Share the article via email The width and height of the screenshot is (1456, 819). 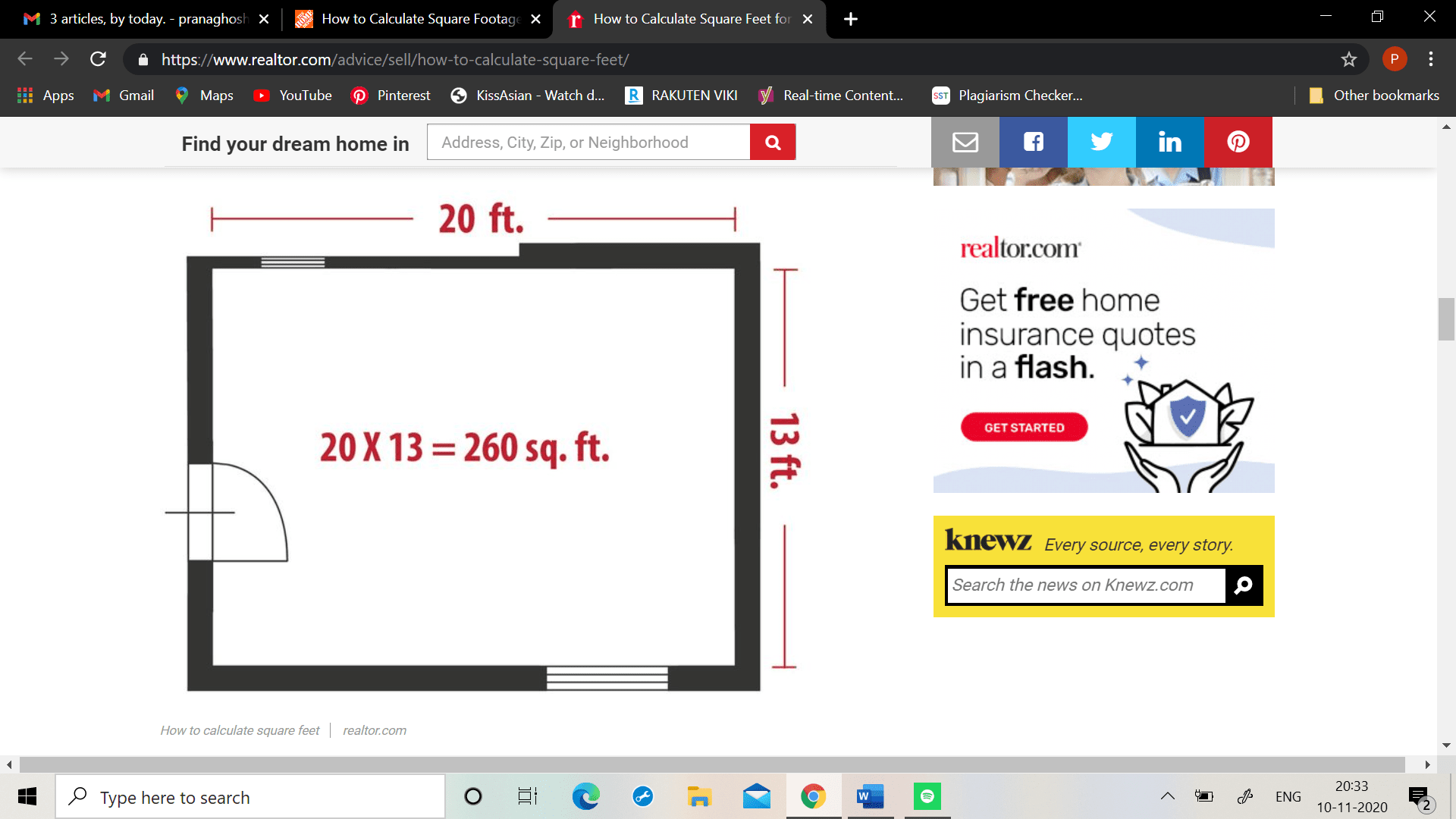pyautogui.click(x=965, y=142)
